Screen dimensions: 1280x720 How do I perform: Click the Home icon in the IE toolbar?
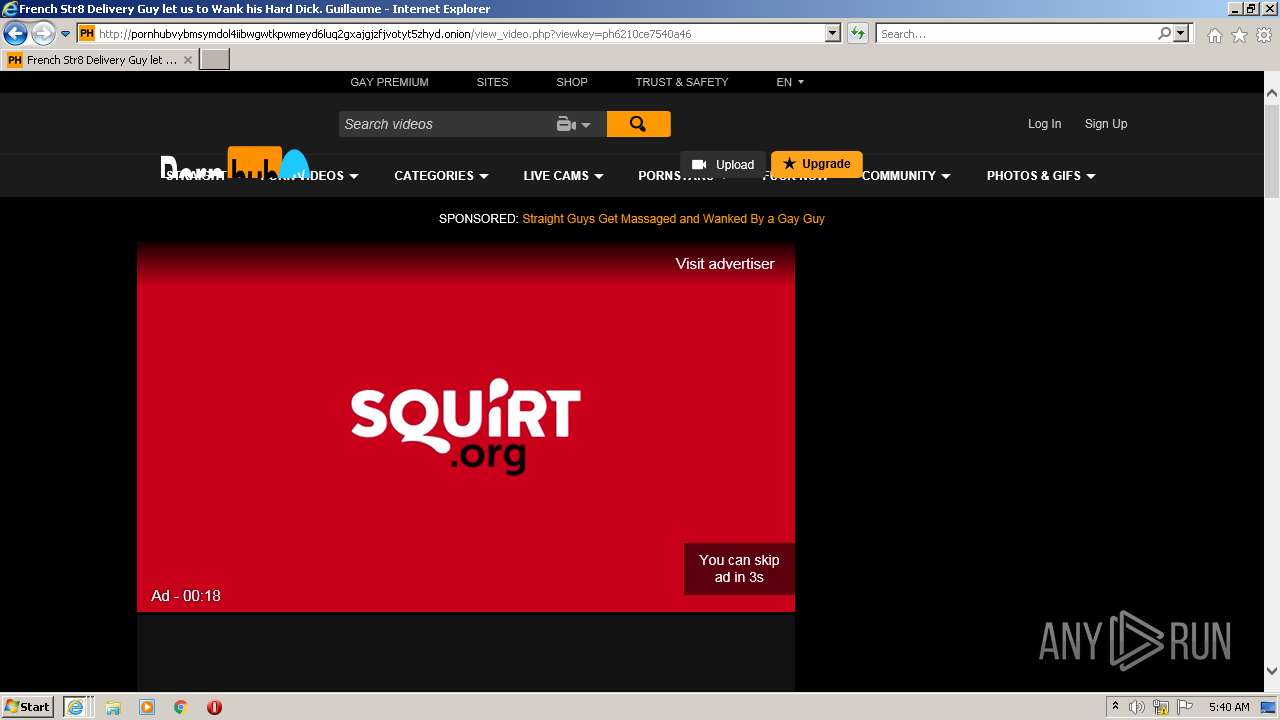click(x=1214, y=35)
